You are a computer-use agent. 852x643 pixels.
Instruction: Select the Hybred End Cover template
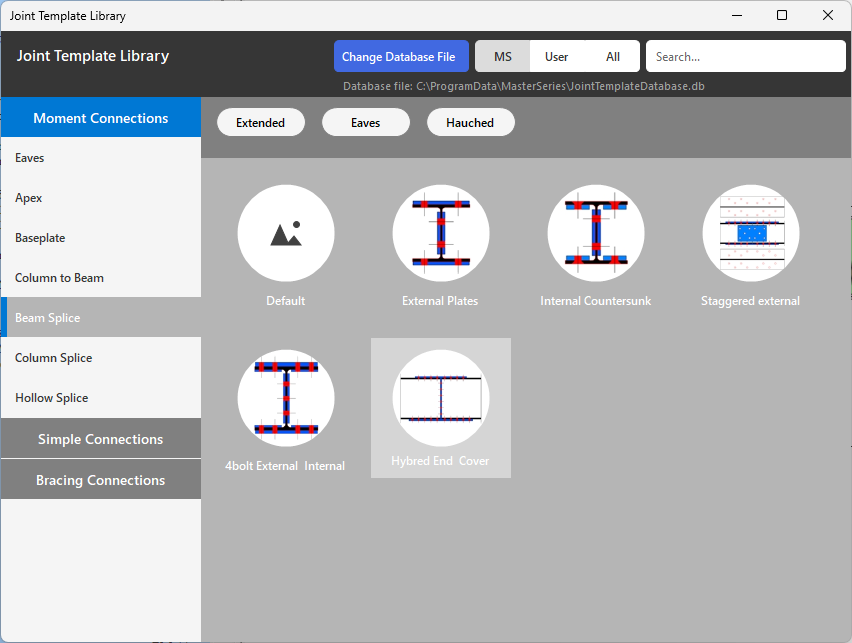point(440,398)
